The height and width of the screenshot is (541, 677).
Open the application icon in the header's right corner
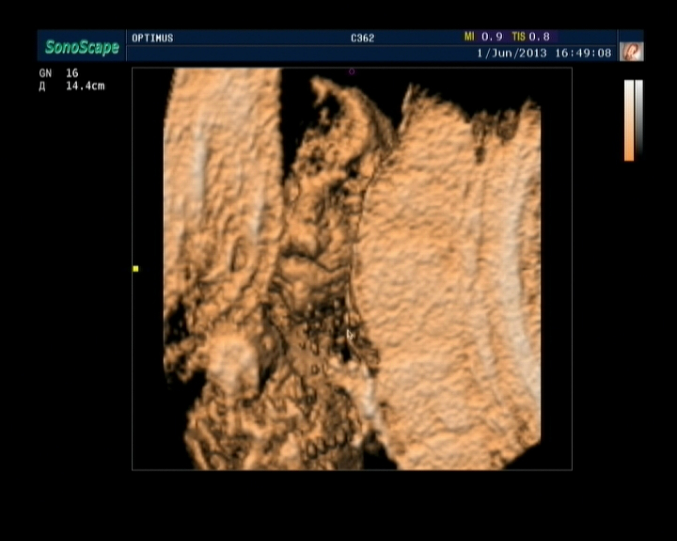click(631, 51)
